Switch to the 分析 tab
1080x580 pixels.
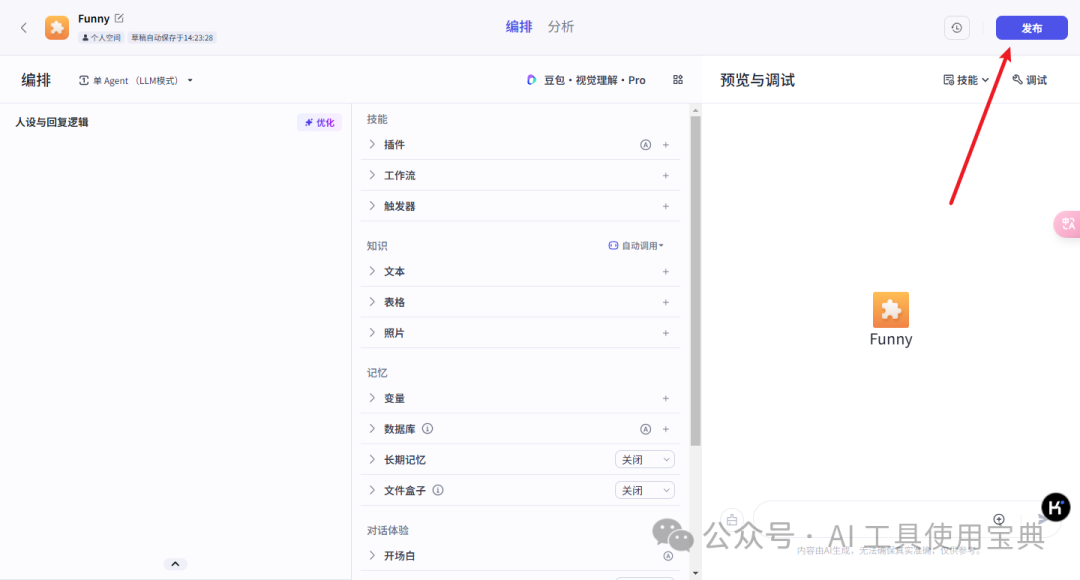(x=561, y=27)
